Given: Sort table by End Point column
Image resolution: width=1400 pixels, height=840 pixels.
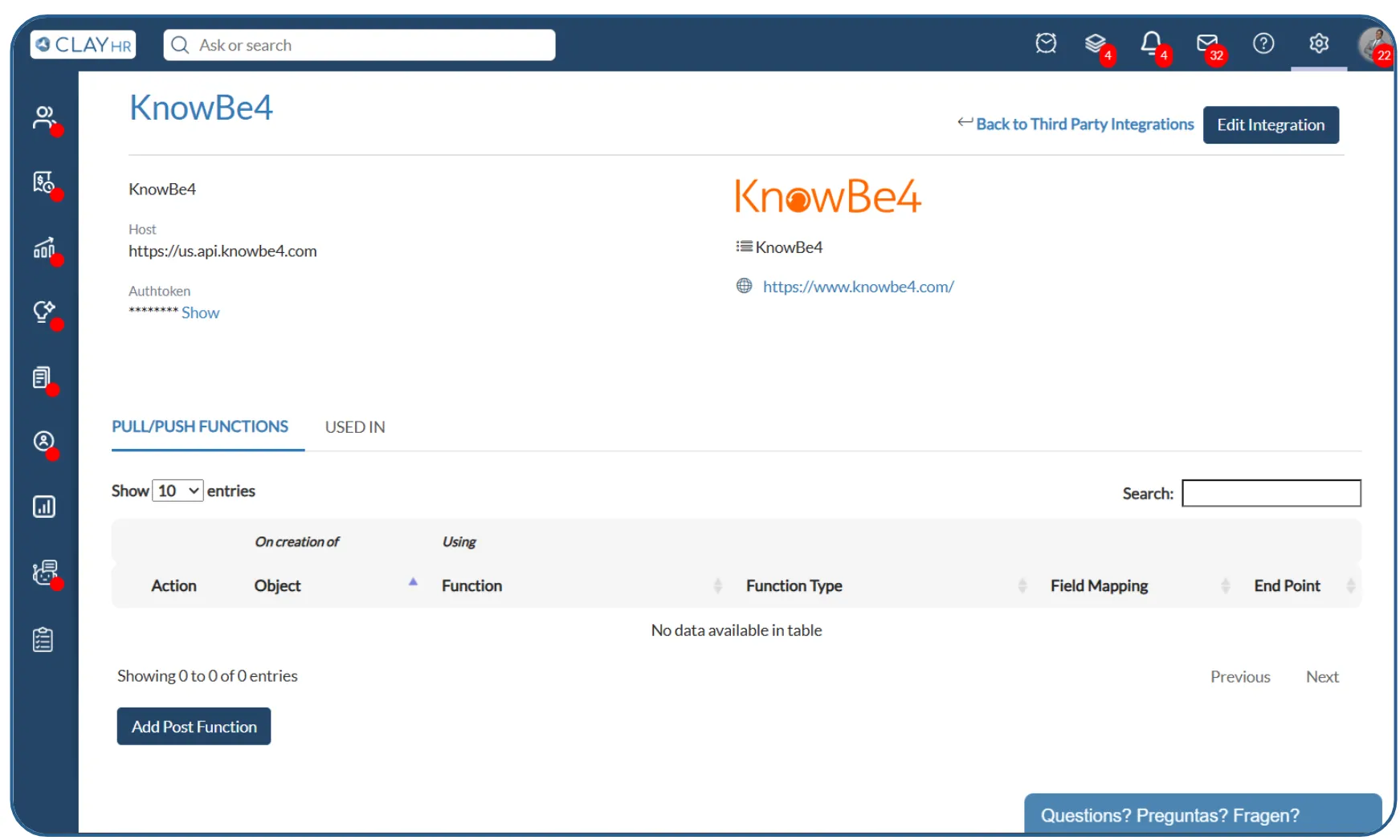Looking at the screenshot, I should (x=1287, y=585).
